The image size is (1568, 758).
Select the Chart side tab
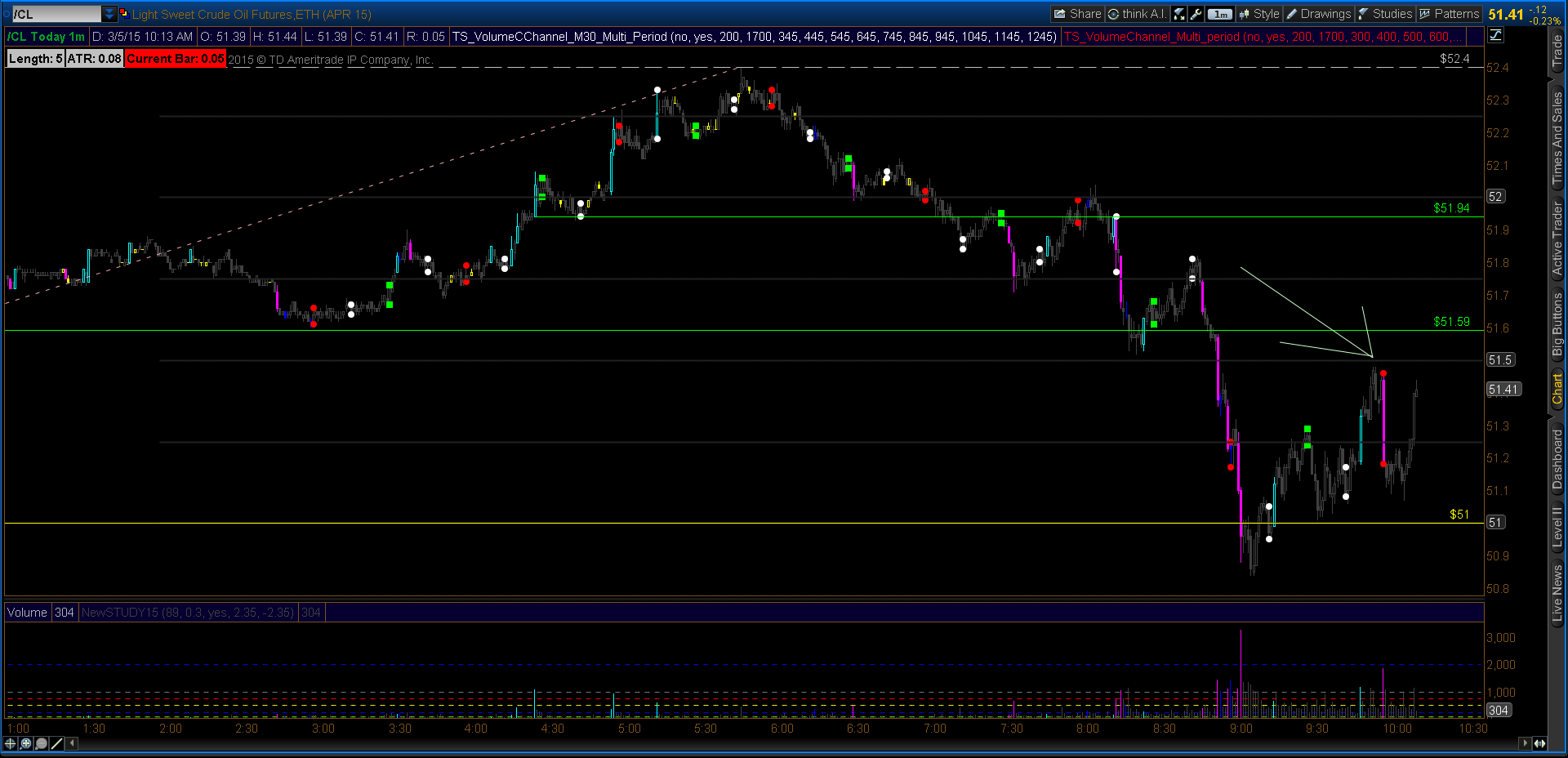pos(1557,389)
